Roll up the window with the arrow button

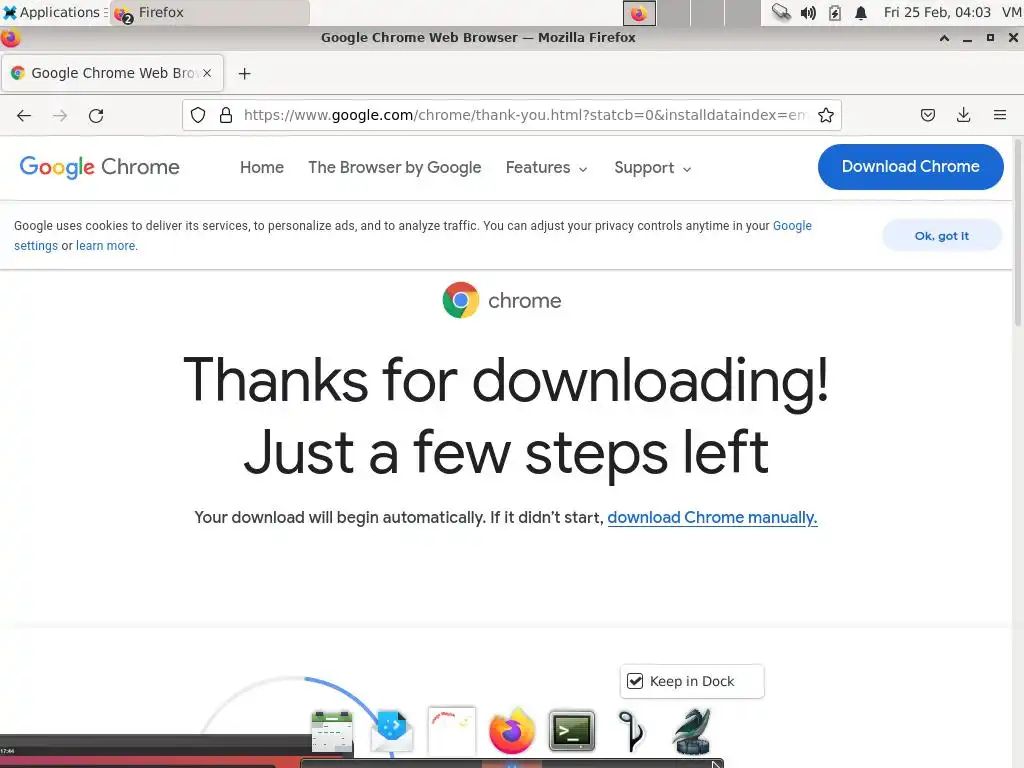(944, 38)
